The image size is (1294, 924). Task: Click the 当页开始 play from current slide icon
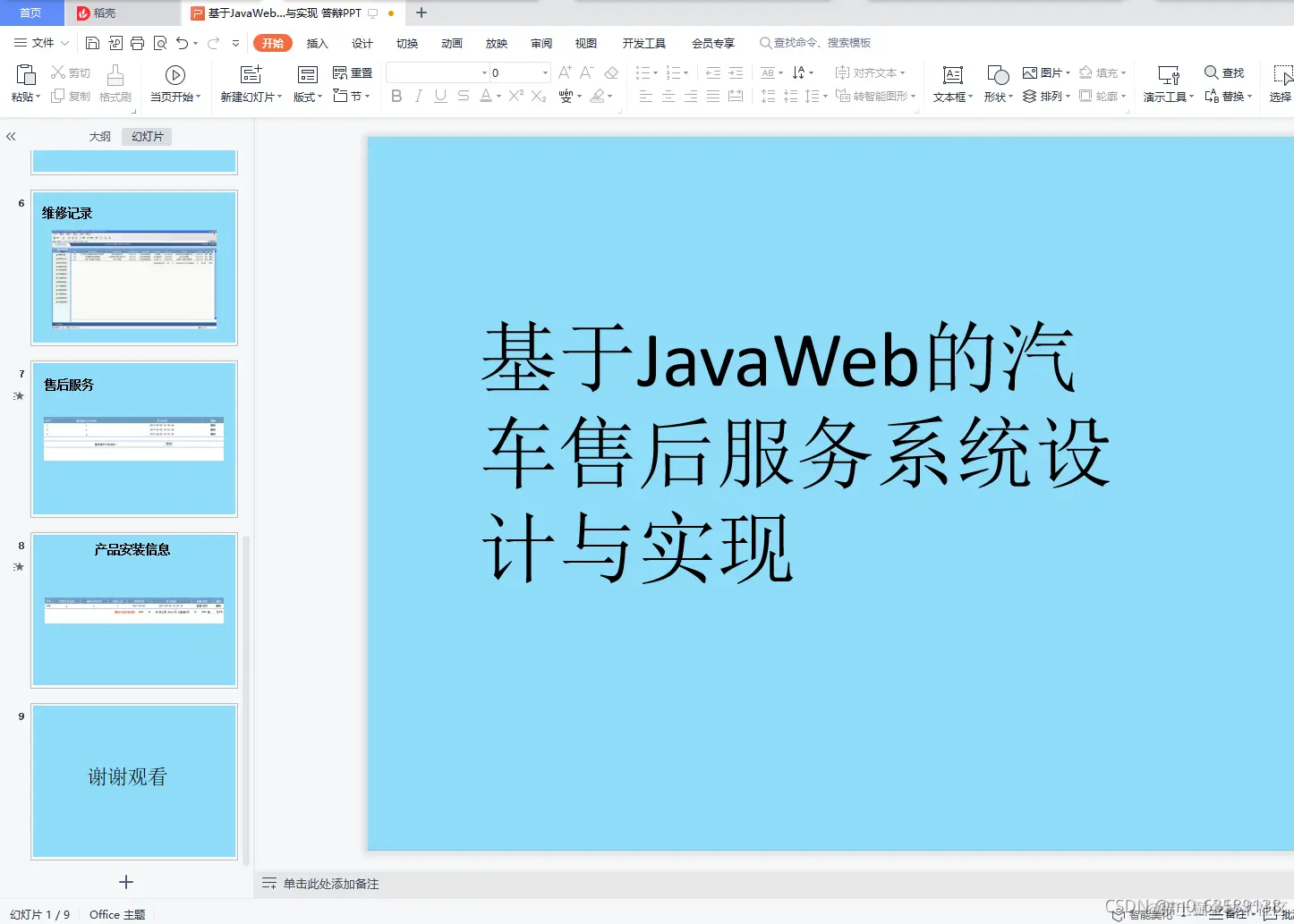click(175, 74)
